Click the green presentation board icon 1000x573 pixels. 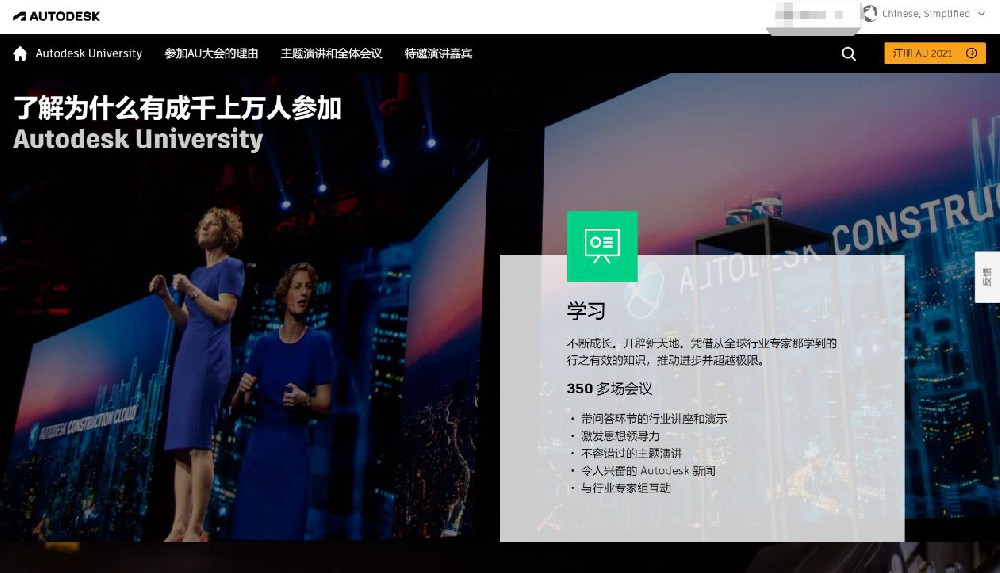coord(601,246)
